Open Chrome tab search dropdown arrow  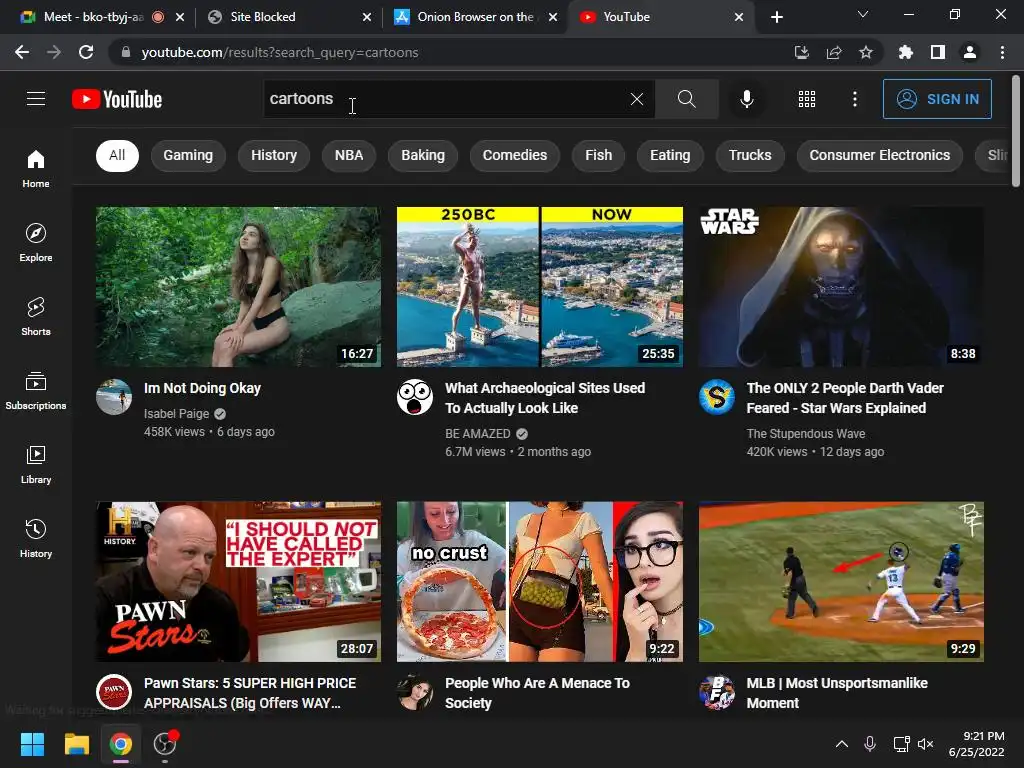click(863, 14)
